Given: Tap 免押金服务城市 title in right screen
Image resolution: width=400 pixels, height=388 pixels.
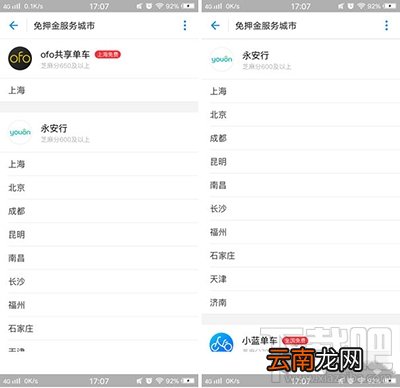Looking at the screenshot, I should 266,26.
